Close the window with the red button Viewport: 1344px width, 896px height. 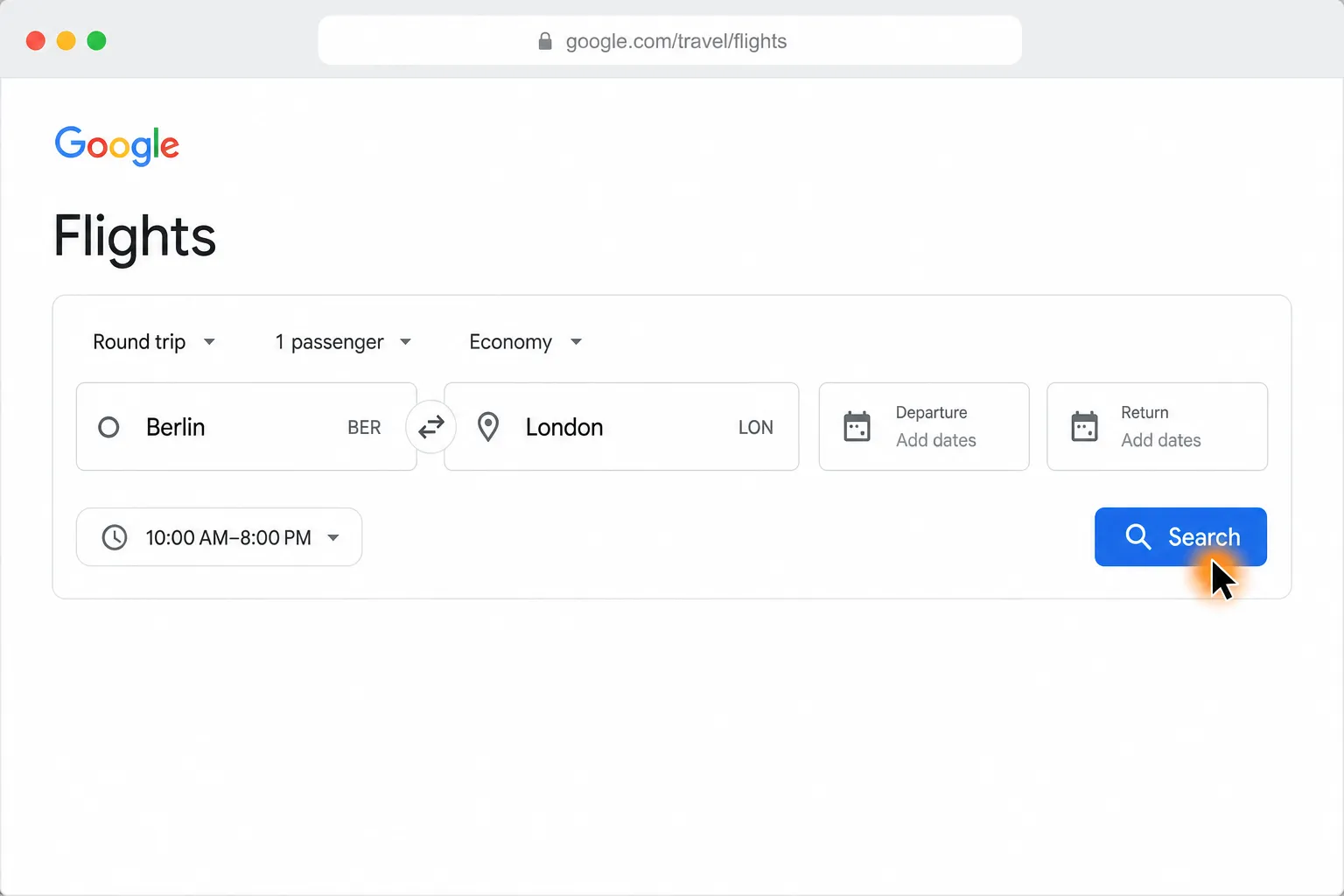(36, 41)
